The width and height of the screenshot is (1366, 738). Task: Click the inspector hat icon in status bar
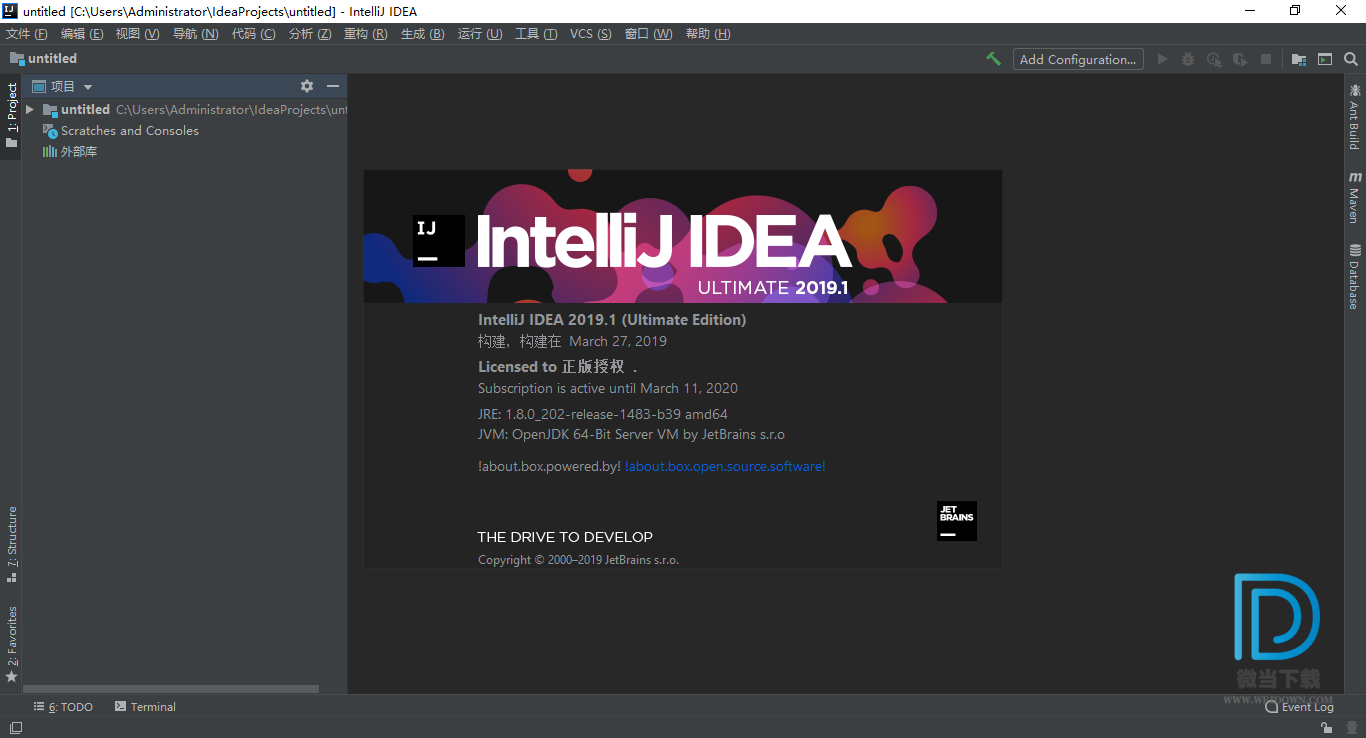click(x=1352, y=728)
